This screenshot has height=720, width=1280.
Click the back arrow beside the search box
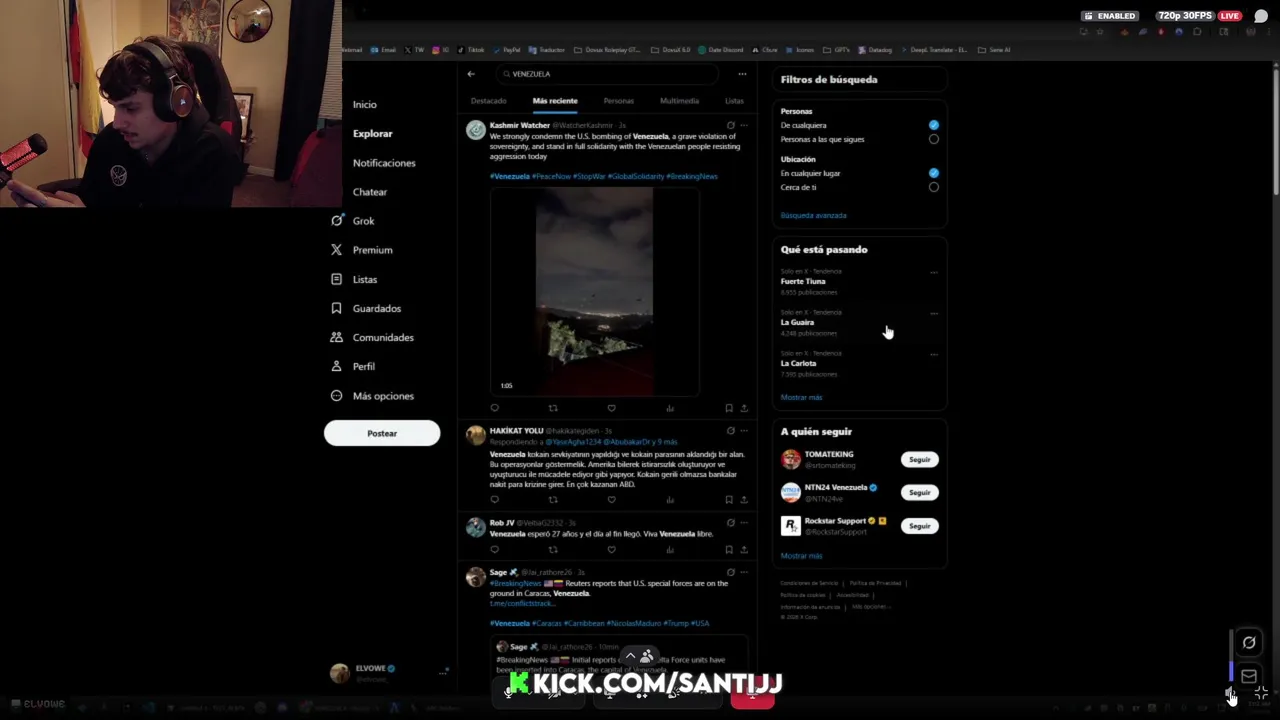click(x=471, y=74)
